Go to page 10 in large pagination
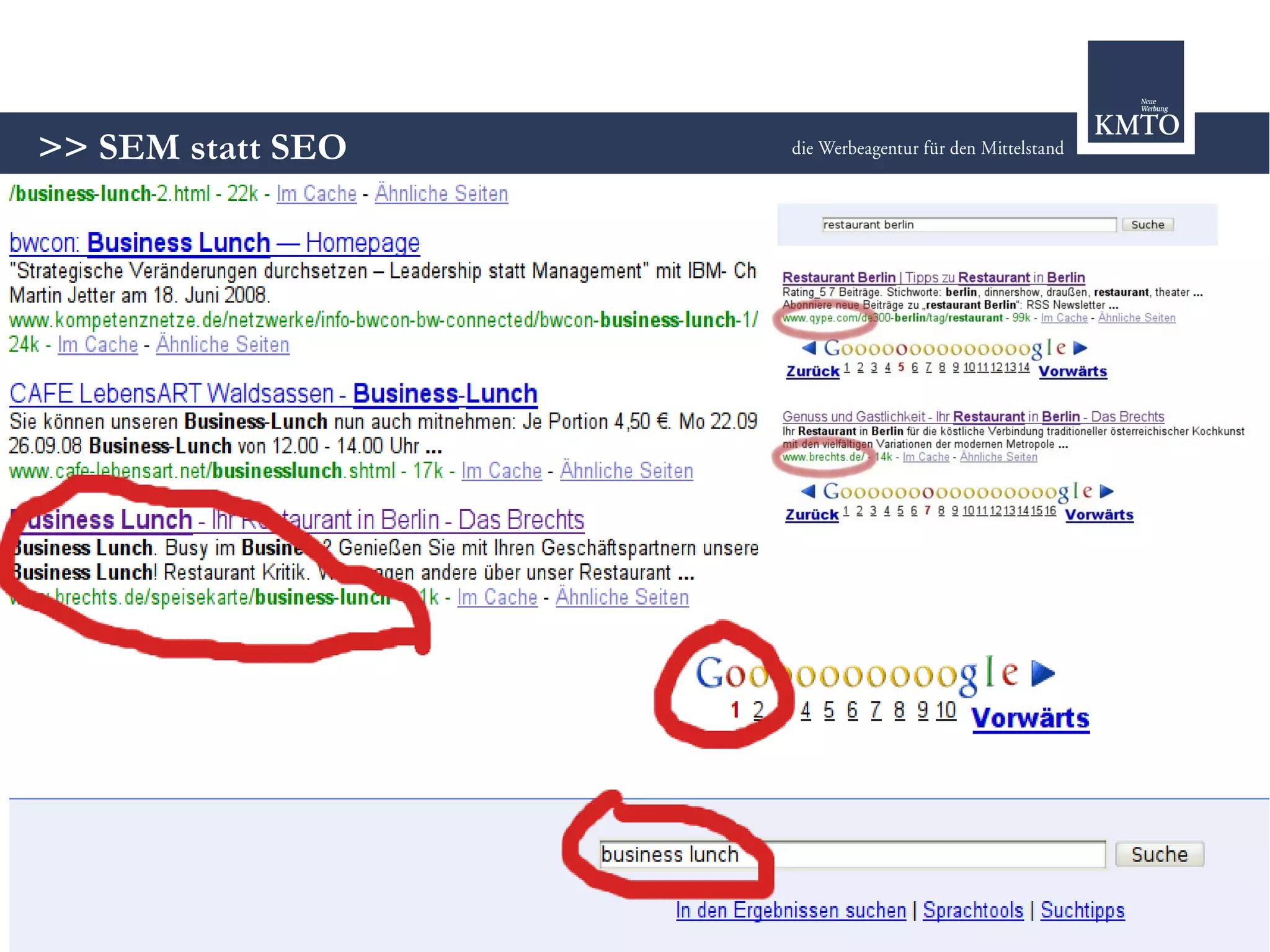This screenshot has width=1270, height=952. (x=946, y=710)
